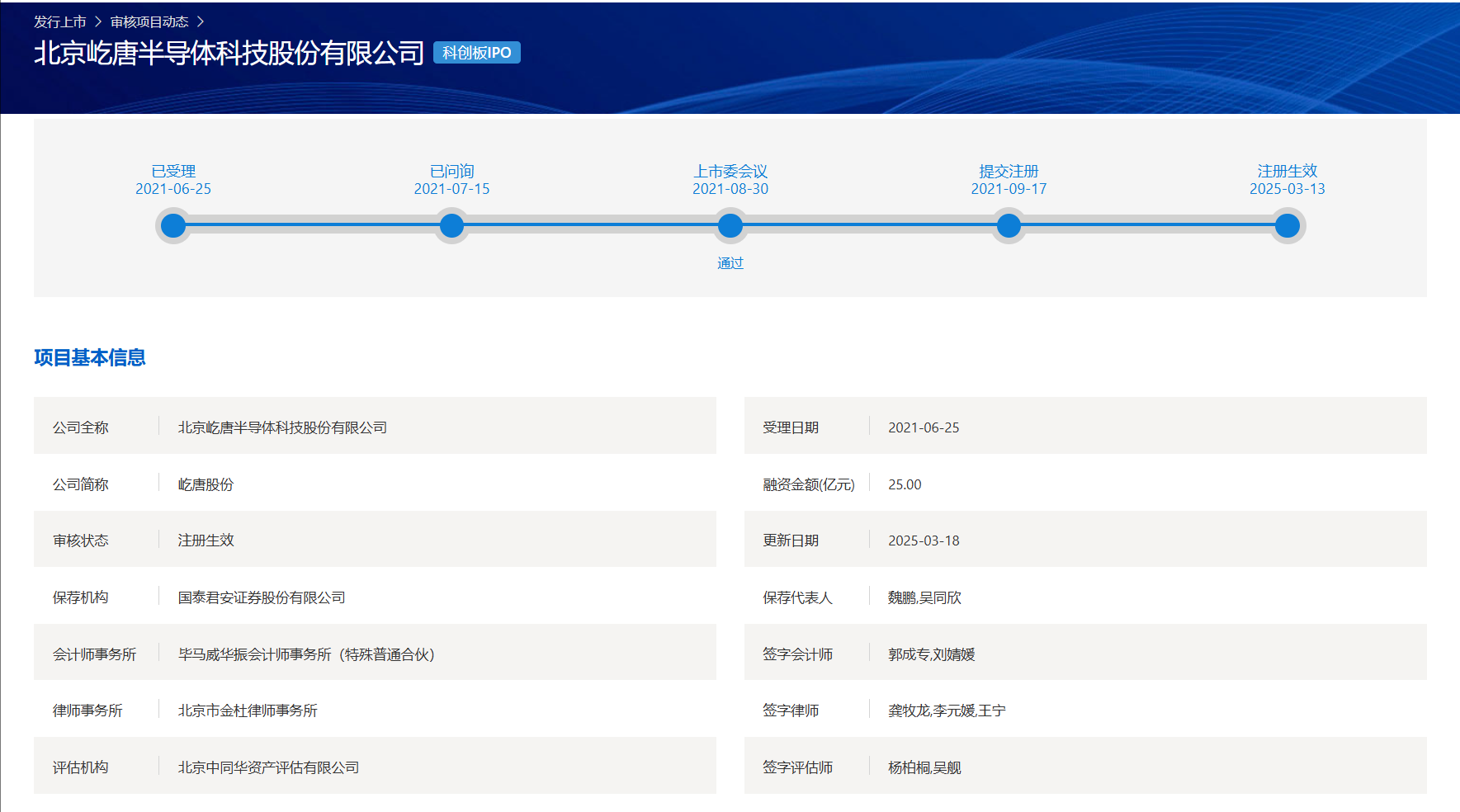Select the 已问询 timeline dot
Image resolution: width=1460 pixels, height=812 pixels.
451,225
